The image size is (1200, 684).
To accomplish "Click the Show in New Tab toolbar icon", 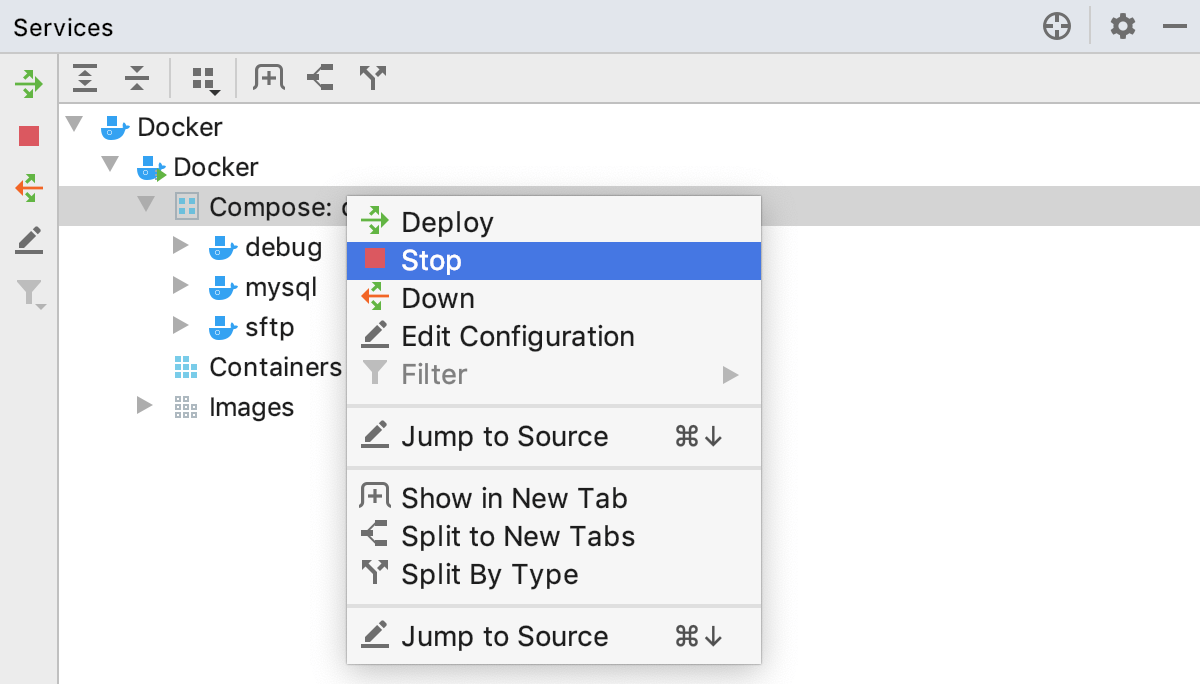I will 268,77.
